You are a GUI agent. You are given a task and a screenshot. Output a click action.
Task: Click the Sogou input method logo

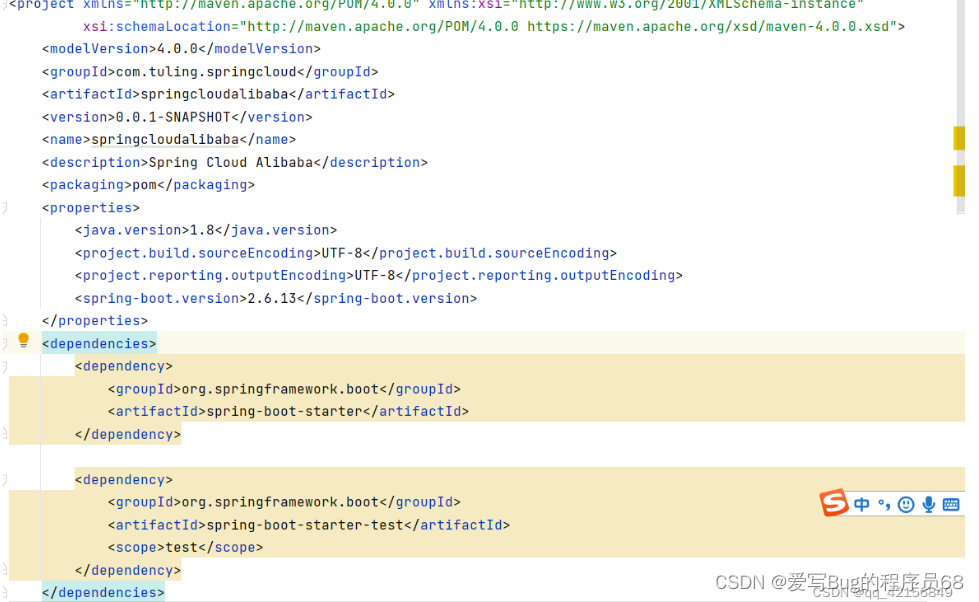pos(836,503)
